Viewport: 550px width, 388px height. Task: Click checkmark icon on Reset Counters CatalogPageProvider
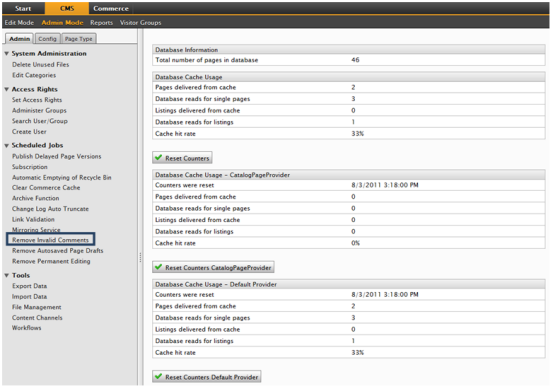coord(159,267)
